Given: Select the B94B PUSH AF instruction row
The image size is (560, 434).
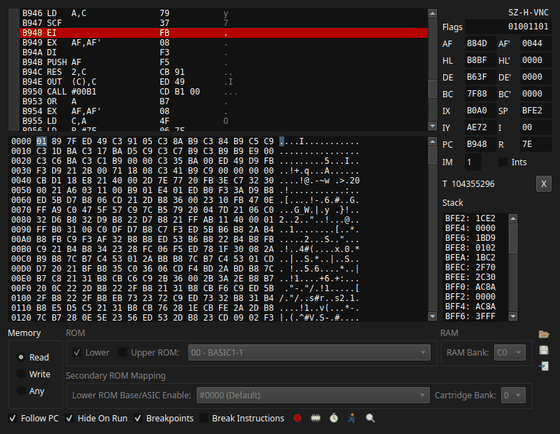Looking at the screenshot, I should coord(224,62).
